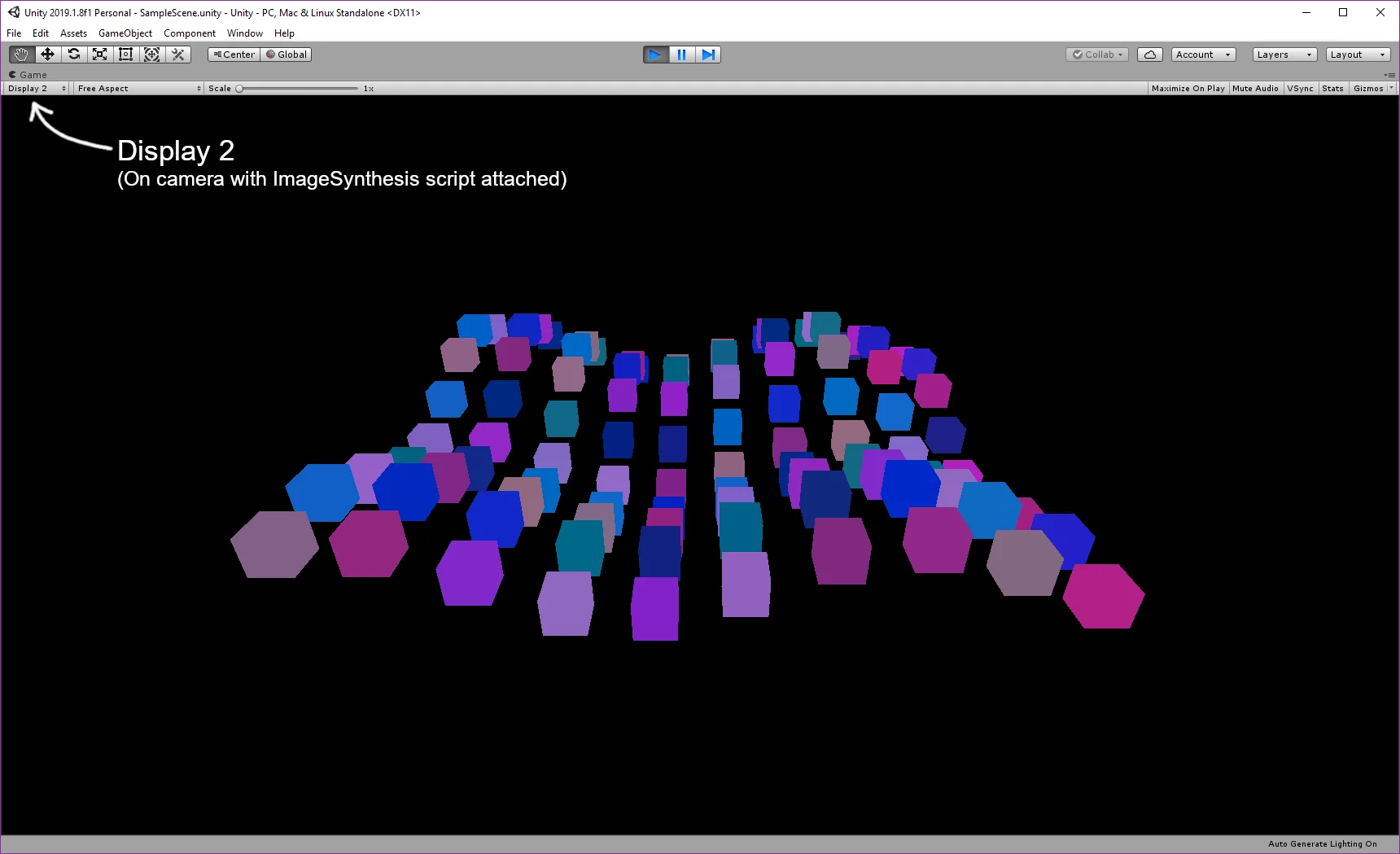
Task: Open the custom editor tools button
Action: click(177, 55)
